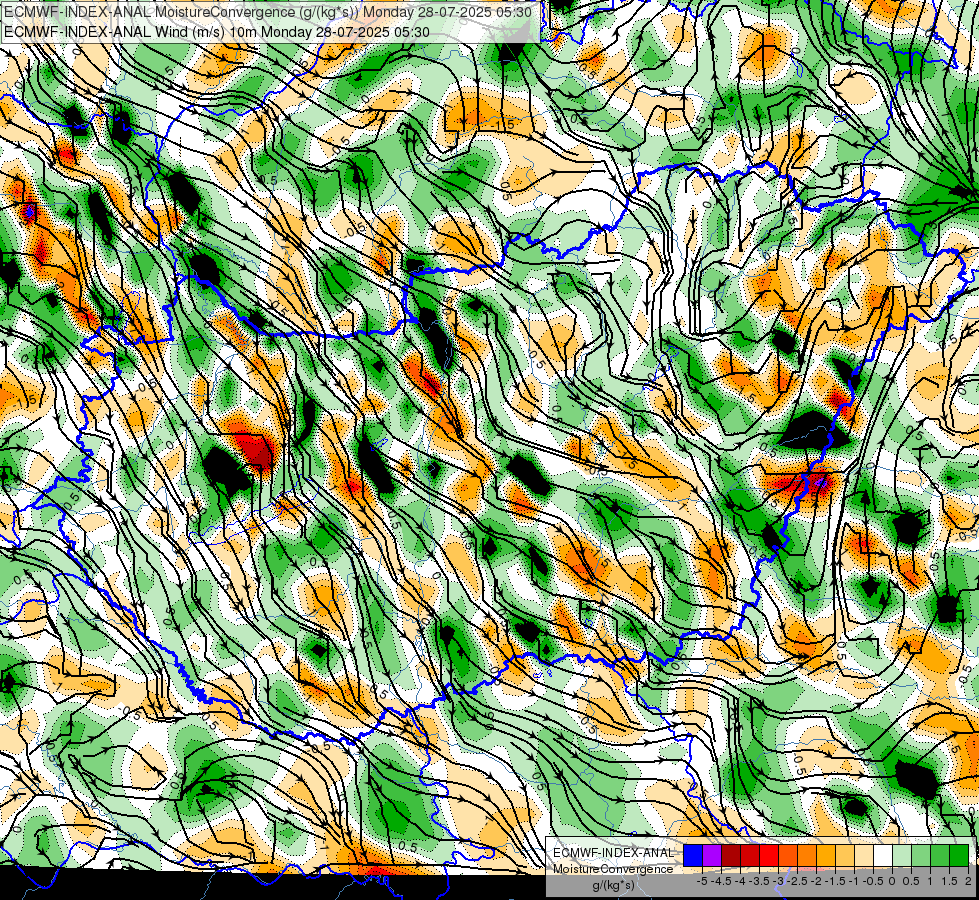Click the legend tick value -3.5
Image resolution: width=979 pixels, height=900 pixels.
pyautogui.click(x=759, y=881)
